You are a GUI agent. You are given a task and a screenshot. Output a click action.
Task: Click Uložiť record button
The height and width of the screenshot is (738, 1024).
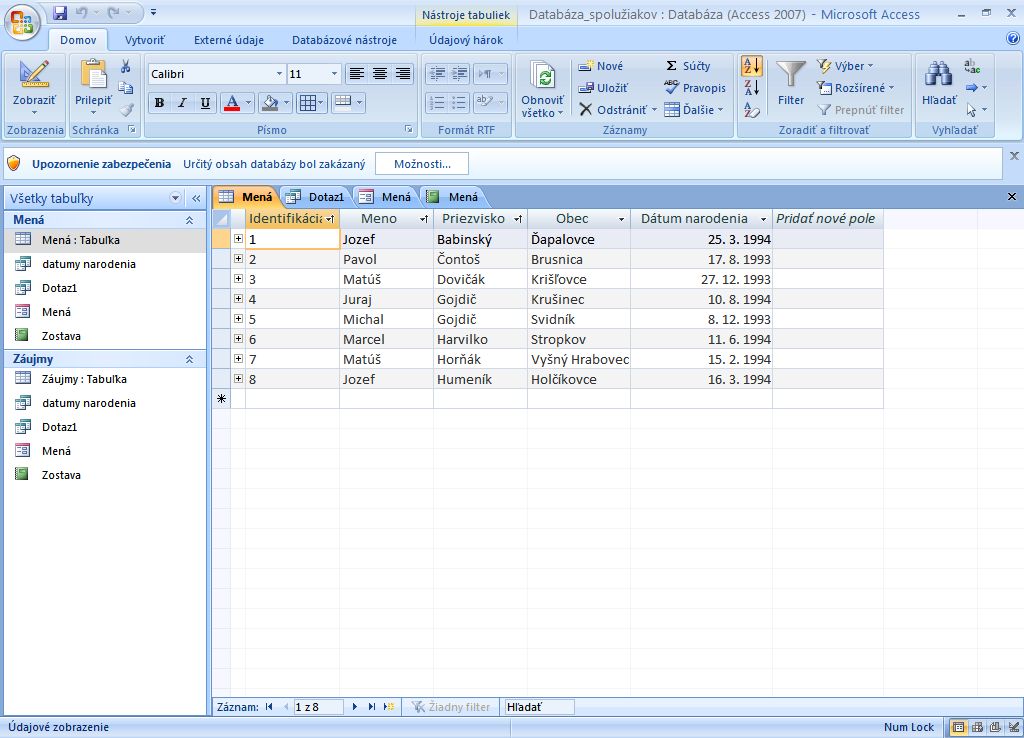(x=603, y=88)
